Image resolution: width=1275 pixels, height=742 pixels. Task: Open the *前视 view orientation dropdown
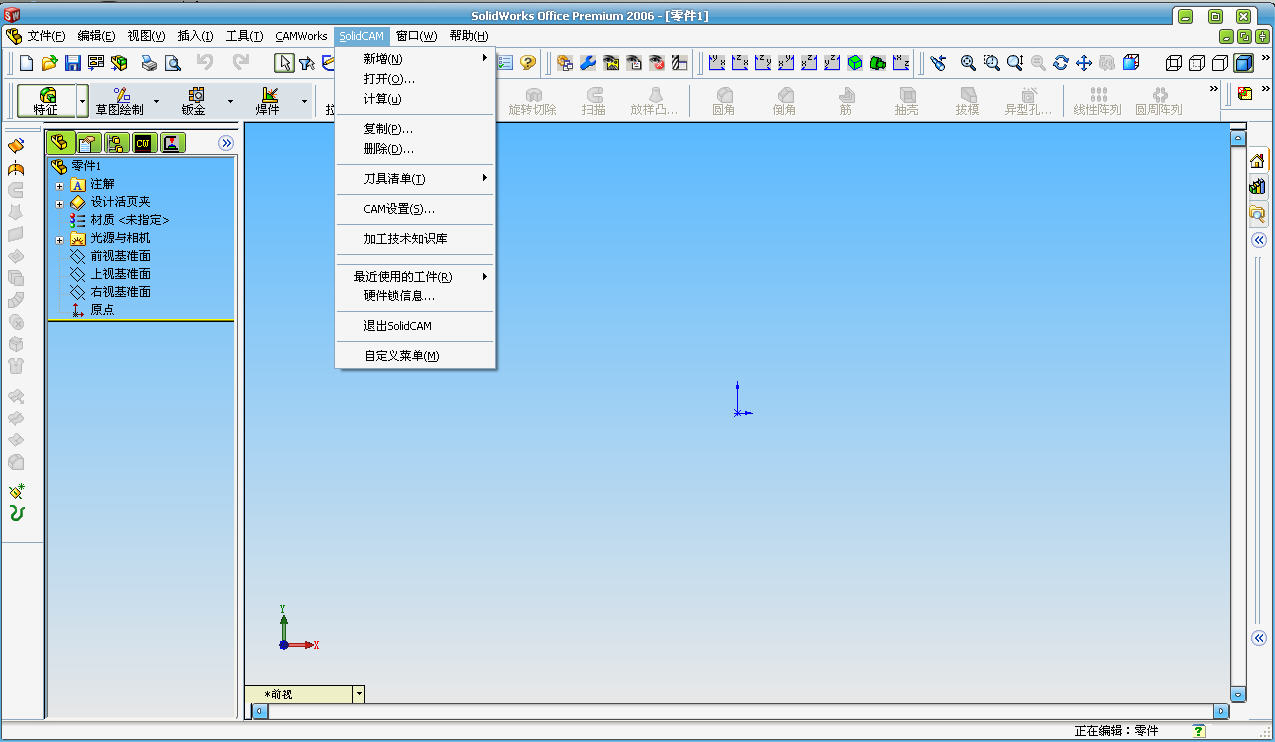click(x=359, y=694)
